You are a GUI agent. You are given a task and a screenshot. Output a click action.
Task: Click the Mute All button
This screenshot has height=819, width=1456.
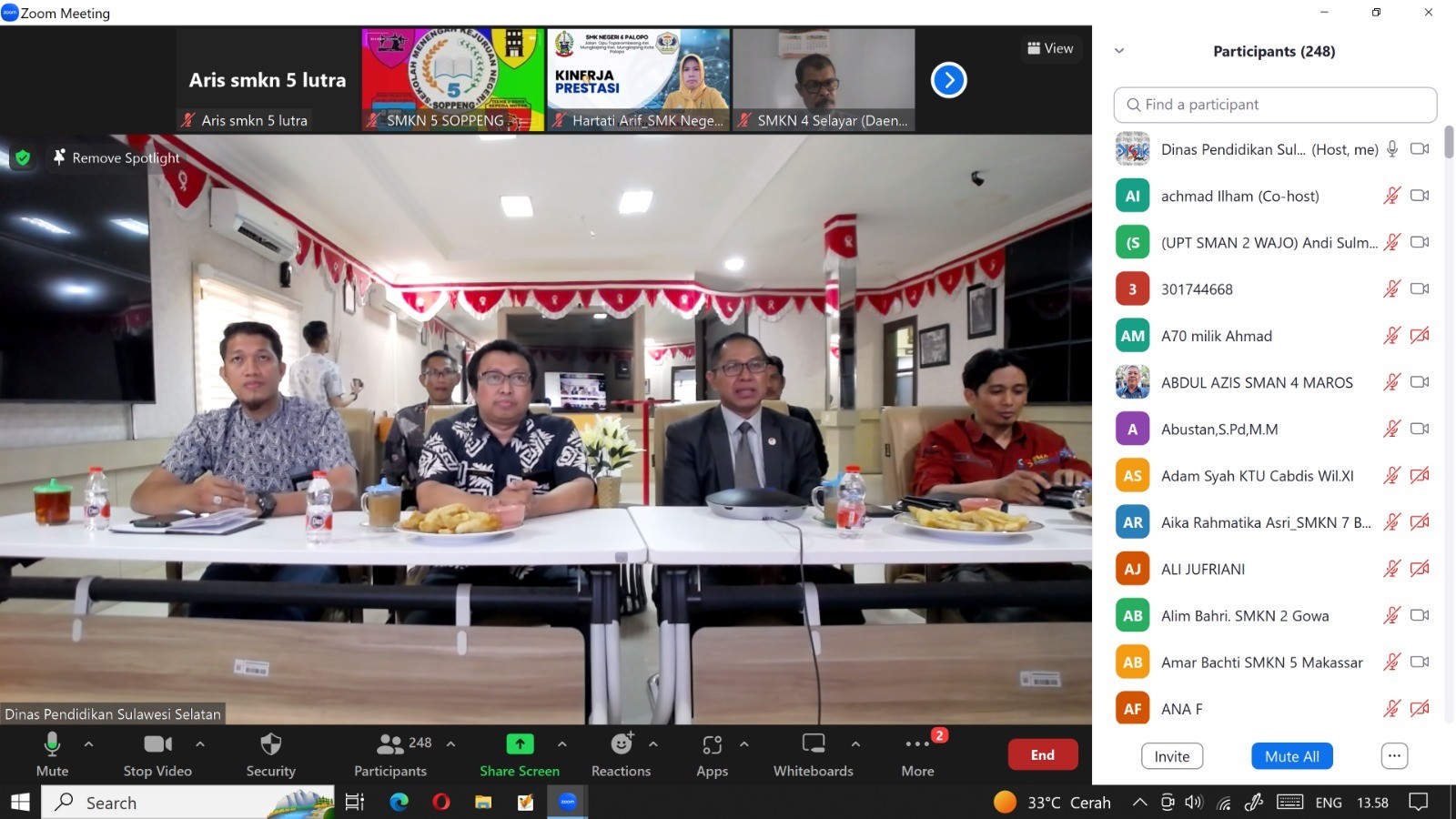pyautogui.click(x=1291, y=756)
